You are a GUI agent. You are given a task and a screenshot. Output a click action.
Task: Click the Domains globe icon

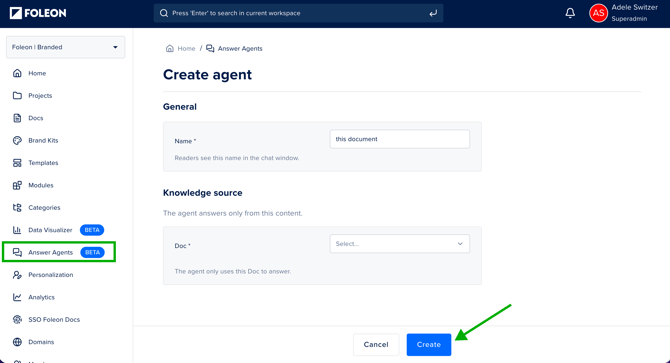click(17, 342)
